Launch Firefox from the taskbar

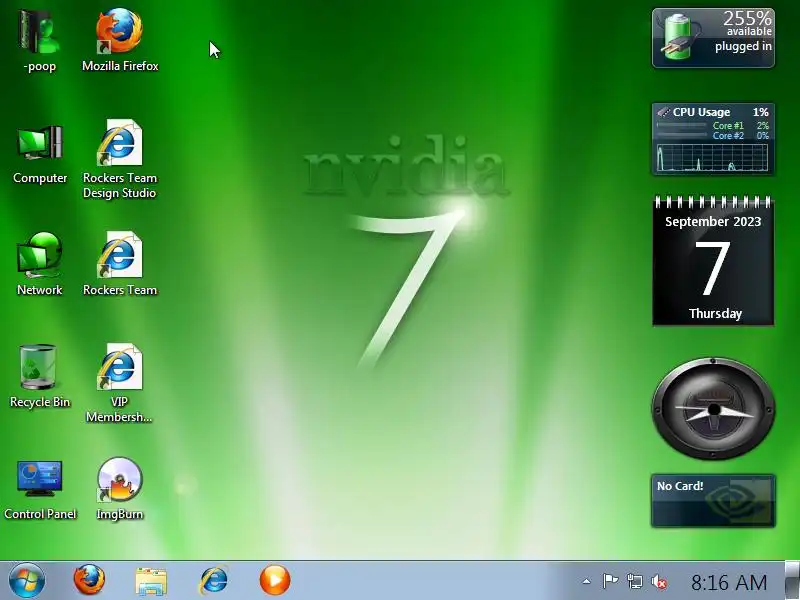coord(89,580)
